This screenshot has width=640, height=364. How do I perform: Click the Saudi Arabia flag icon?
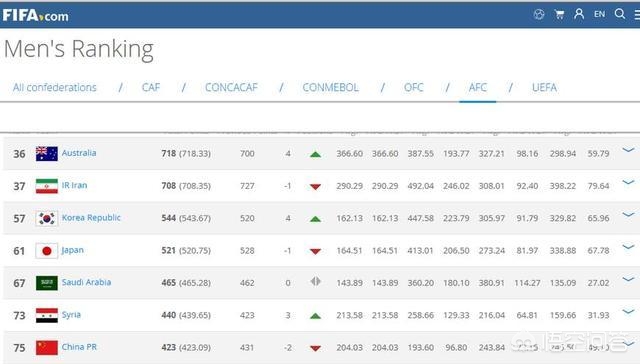point(47,283)
